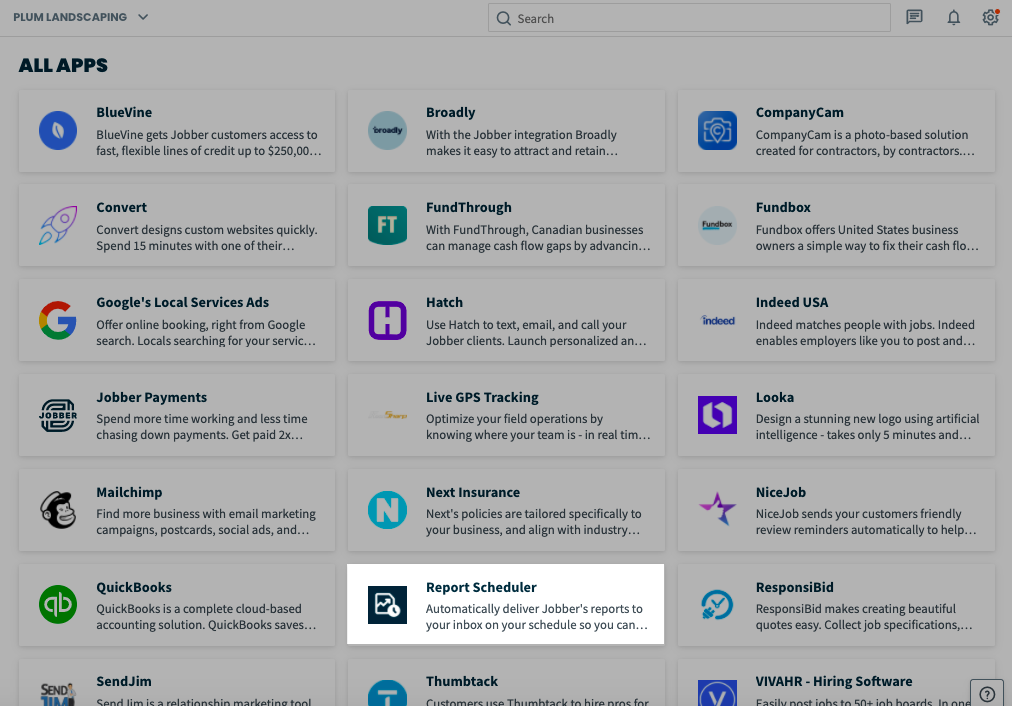Click the FundThrough FT icon

[x=387, y=223]
